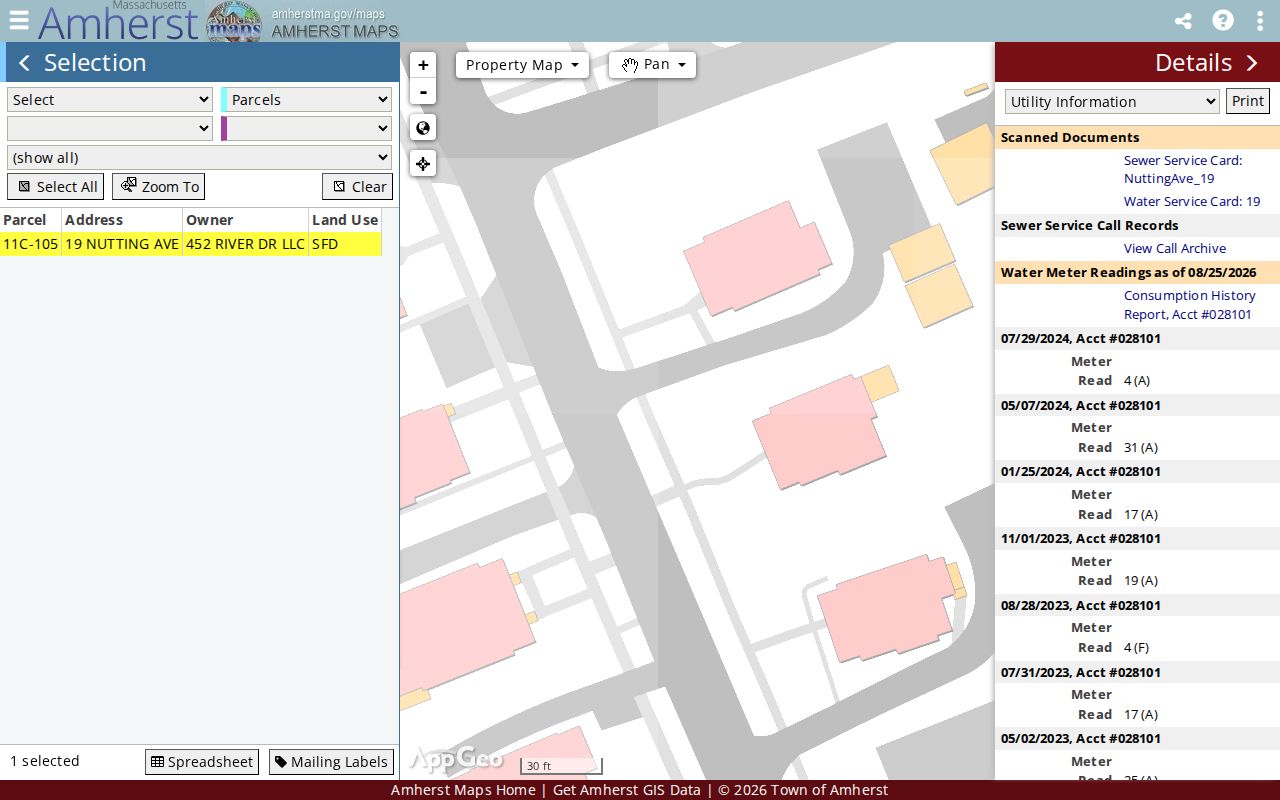The image size is (1280, 800).
Task: Zoom in on the map
Action: coord(423,65)
